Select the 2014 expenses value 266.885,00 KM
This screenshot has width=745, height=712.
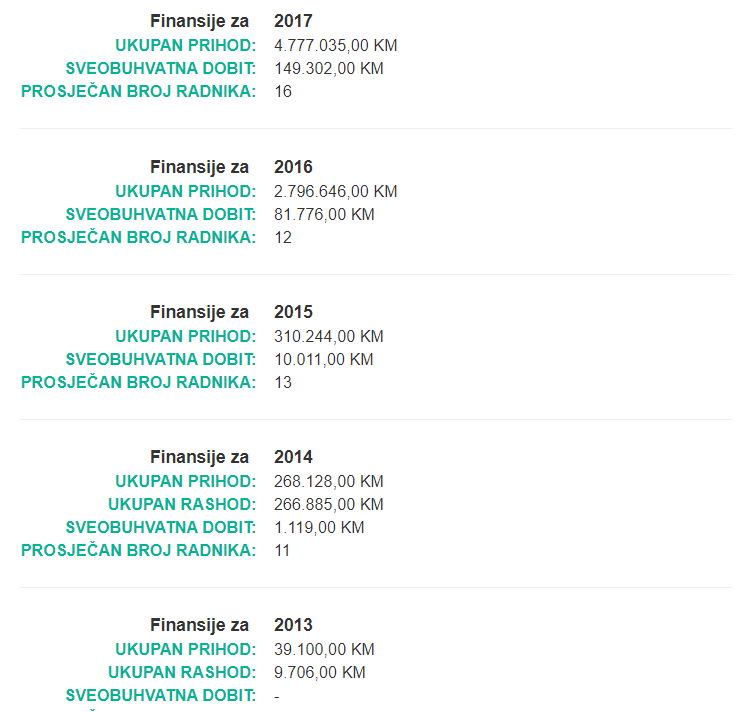(x=329, y=504)
